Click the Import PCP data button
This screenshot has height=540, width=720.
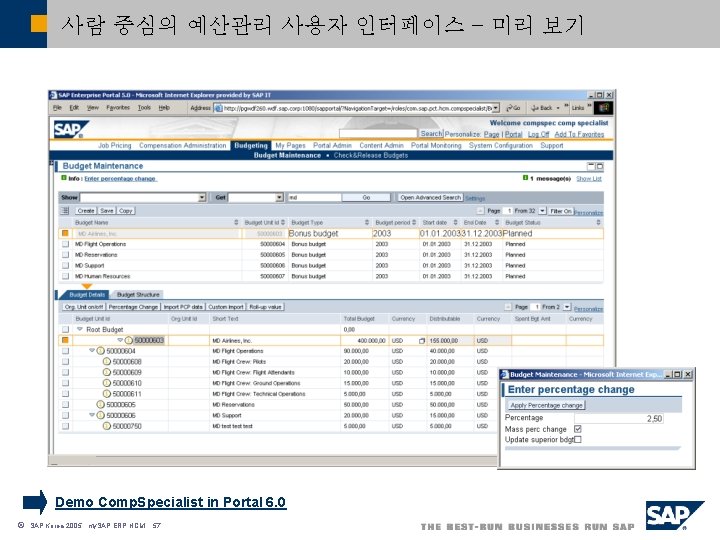click(x=183, y=307)
